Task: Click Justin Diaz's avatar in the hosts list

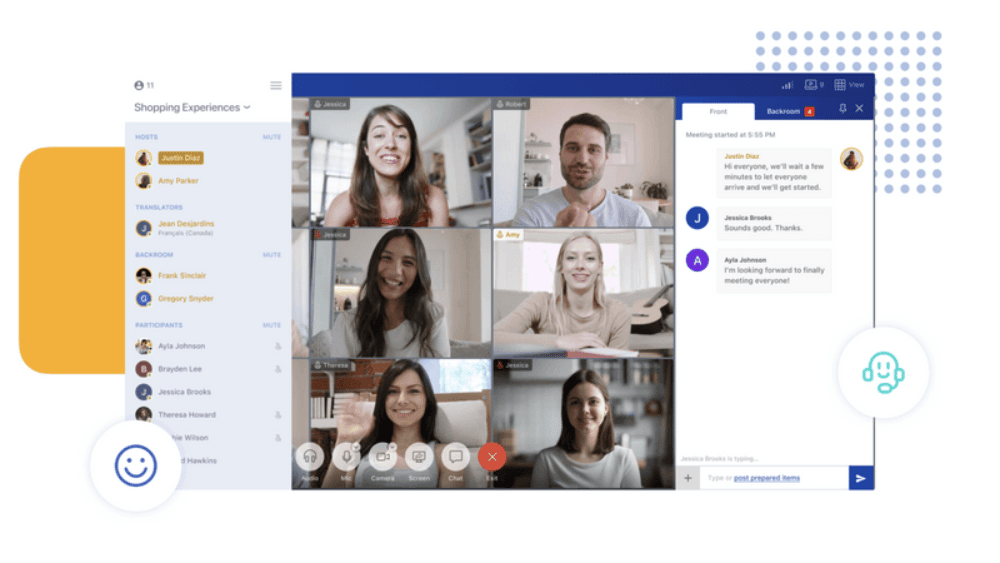Action: click(143, 157)
